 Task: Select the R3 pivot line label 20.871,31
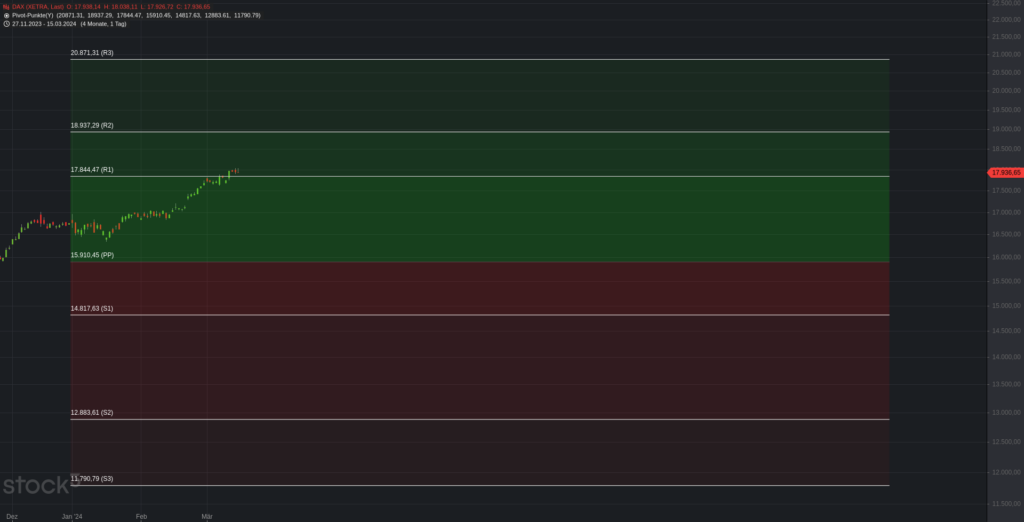click(92, 52)
